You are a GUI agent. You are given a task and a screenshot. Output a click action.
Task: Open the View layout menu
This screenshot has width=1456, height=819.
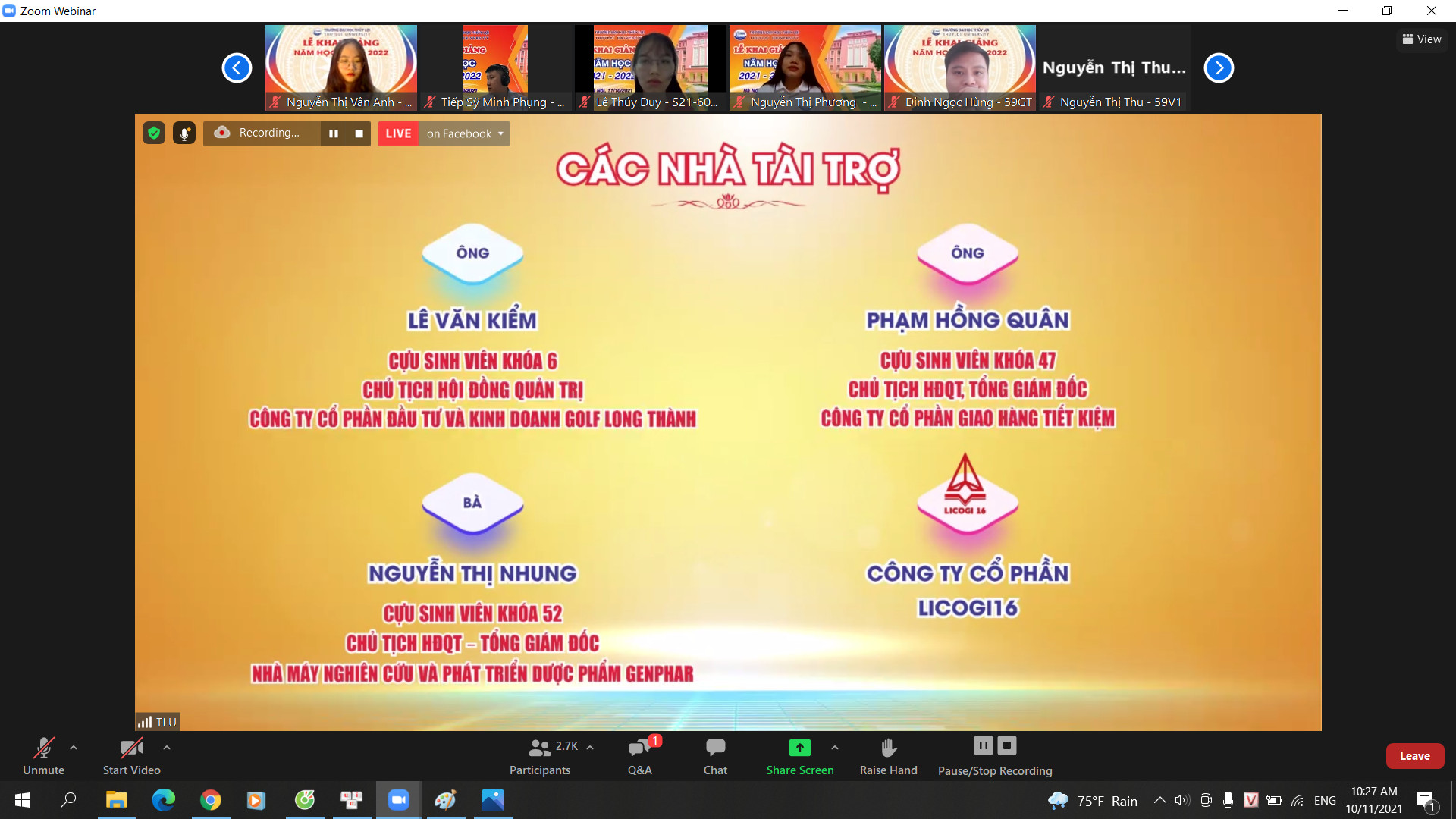click(x=1422, y=39)
